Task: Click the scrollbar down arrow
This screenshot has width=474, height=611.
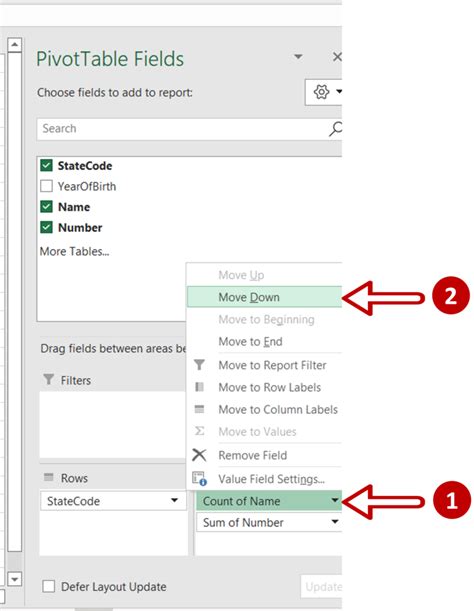Action: [x=15, y=579]
